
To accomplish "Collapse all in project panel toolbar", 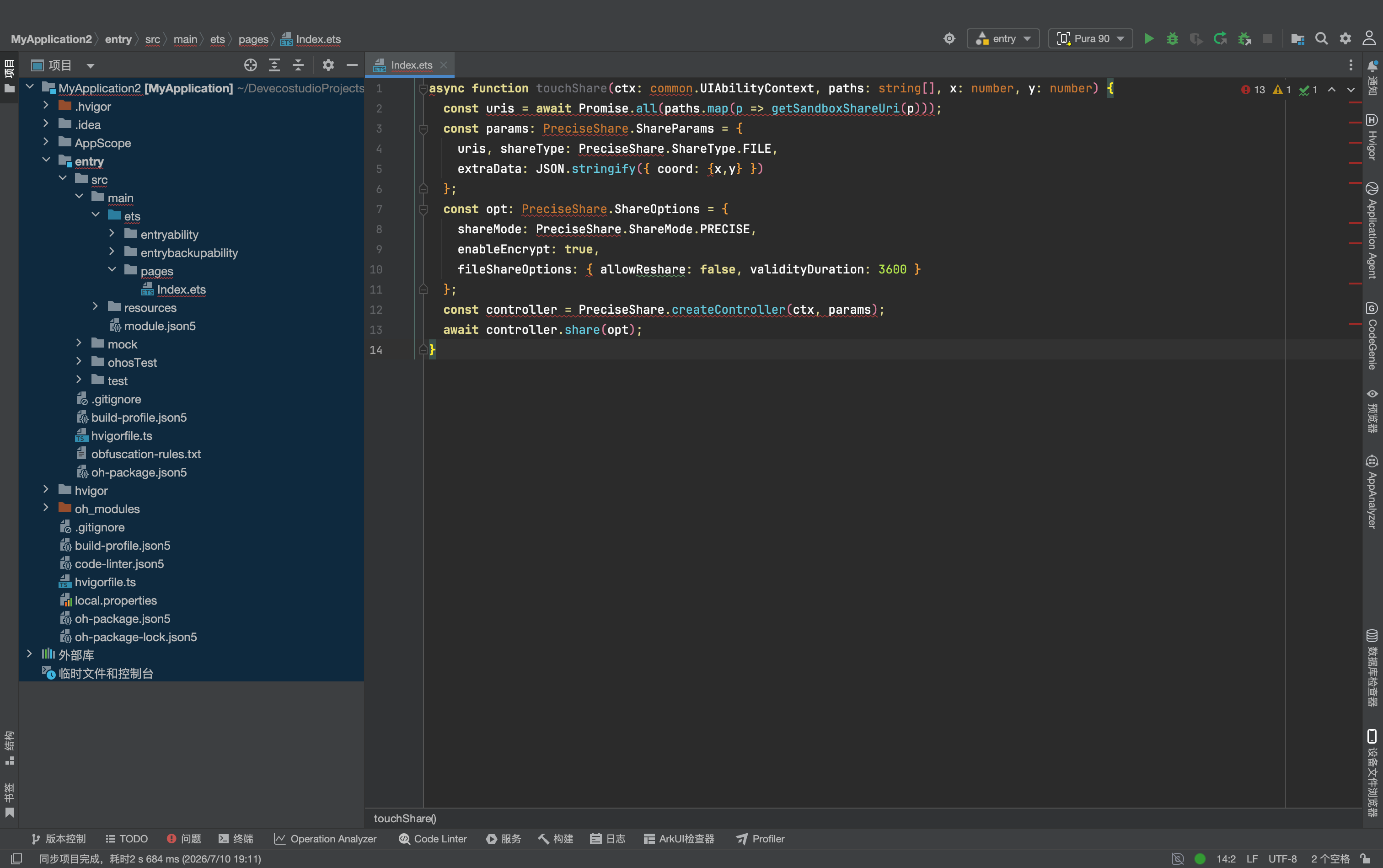I will coord(298,65).
